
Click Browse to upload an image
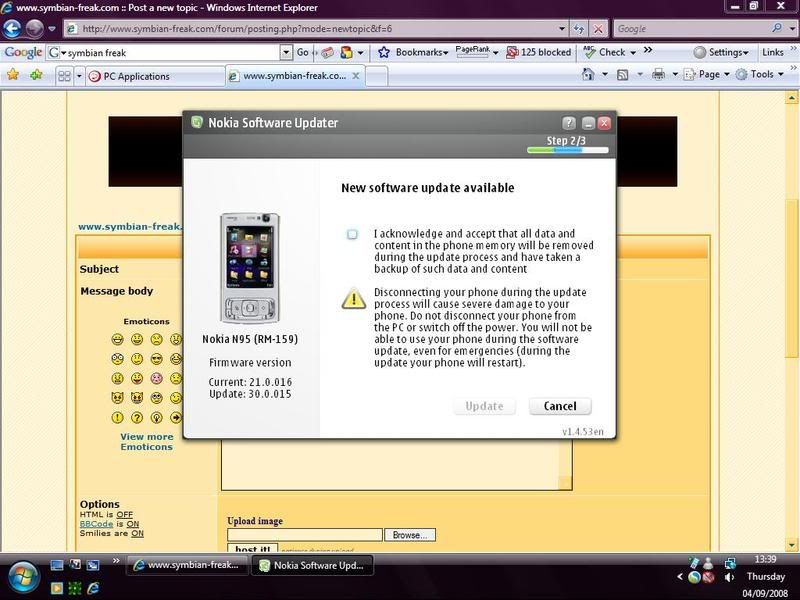click(x=410, y=535)
